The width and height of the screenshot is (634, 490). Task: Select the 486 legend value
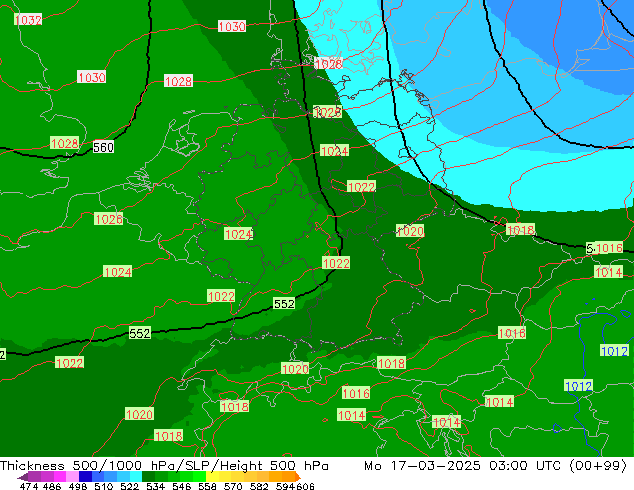coord(52,486)
